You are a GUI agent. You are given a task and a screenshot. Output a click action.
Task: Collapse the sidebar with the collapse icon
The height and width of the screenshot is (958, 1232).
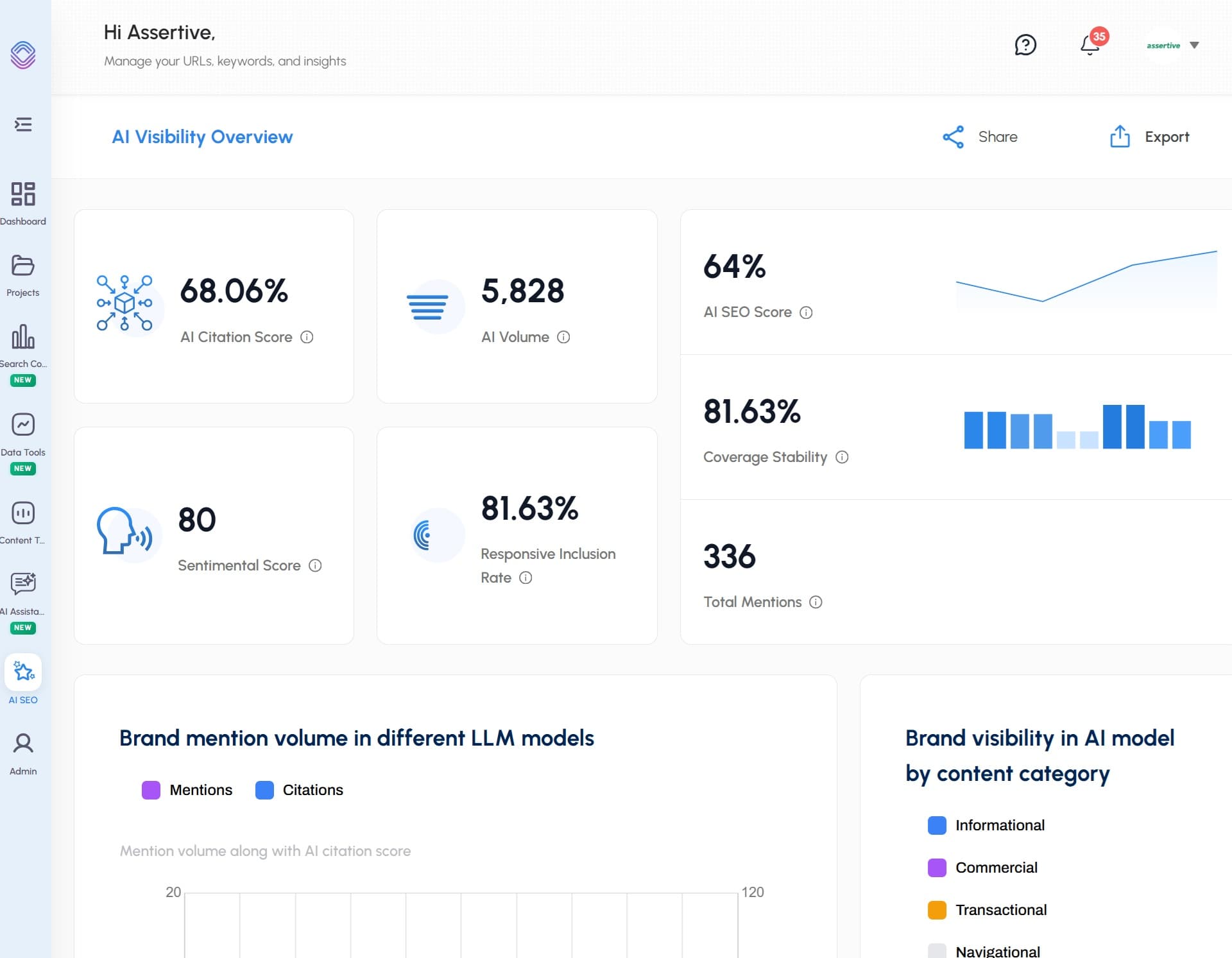pos(23,124)
